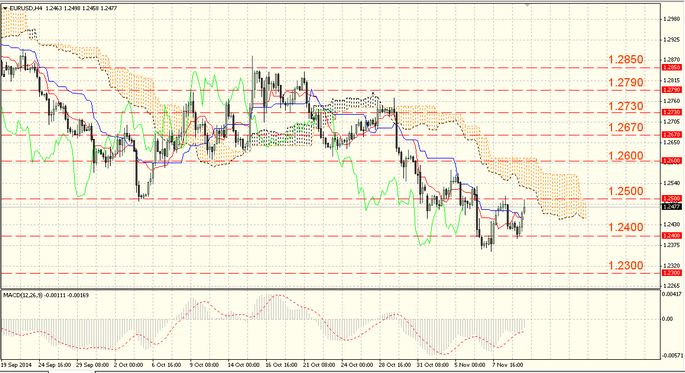Screen dimensions: 685x373
Task: Click the 24 Oct 00:00 time label
Action: 357,365
